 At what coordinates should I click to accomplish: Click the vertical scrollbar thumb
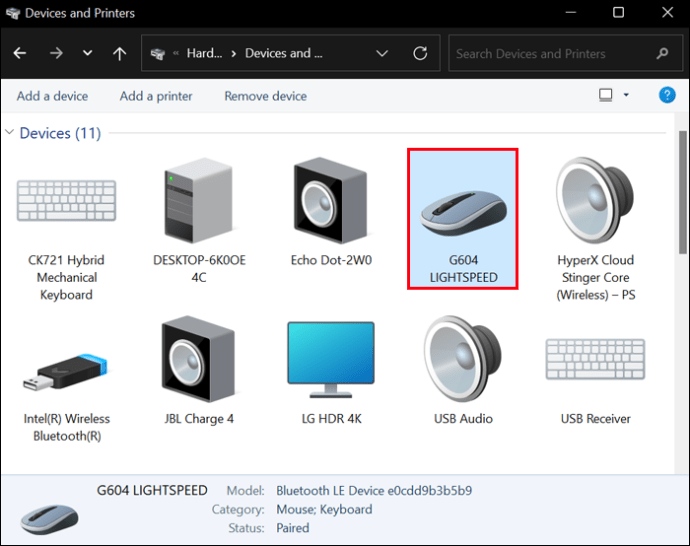(683, 192)
